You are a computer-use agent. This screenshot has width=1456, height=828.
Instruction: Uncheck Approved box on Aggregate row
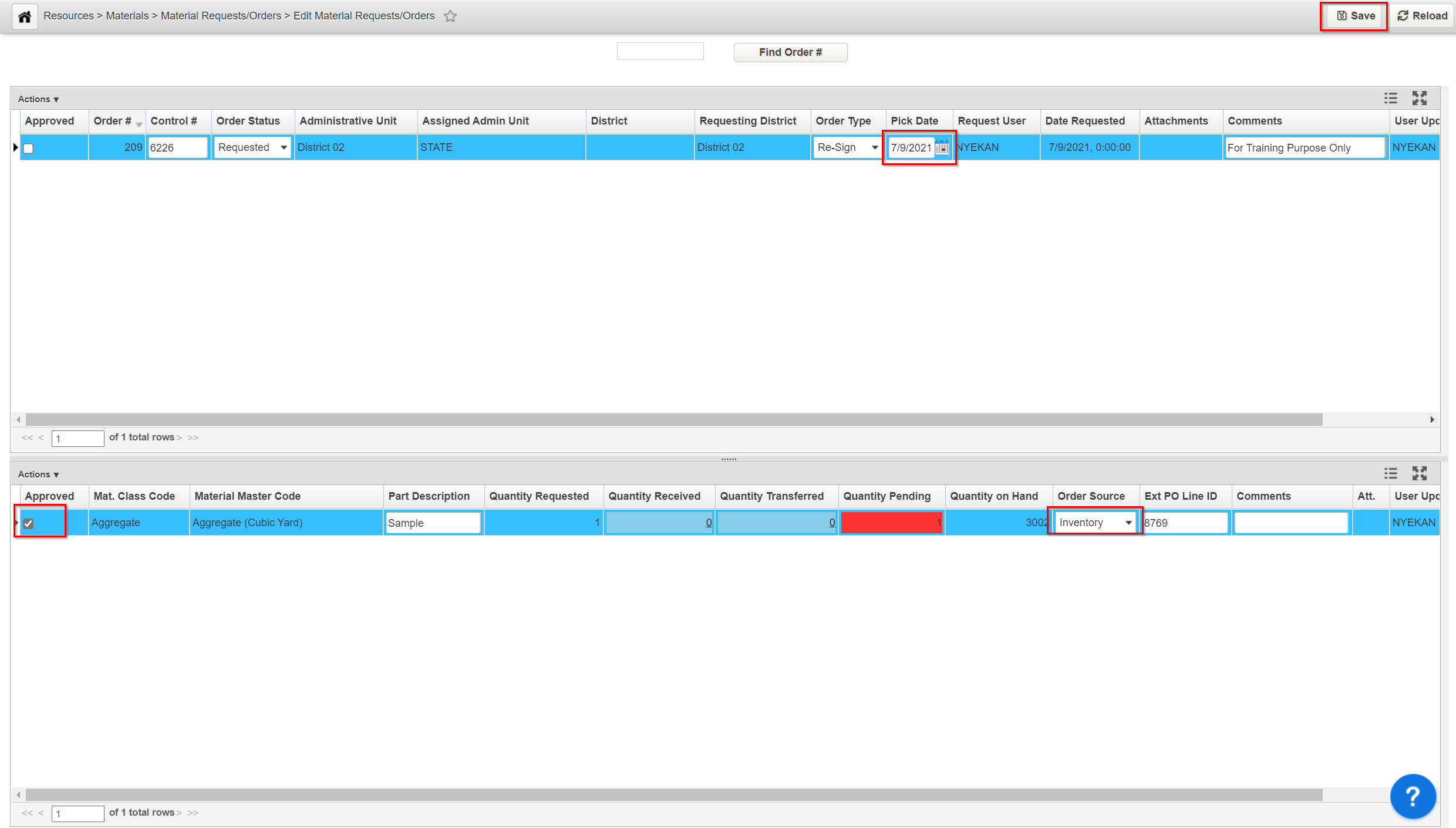28,523
